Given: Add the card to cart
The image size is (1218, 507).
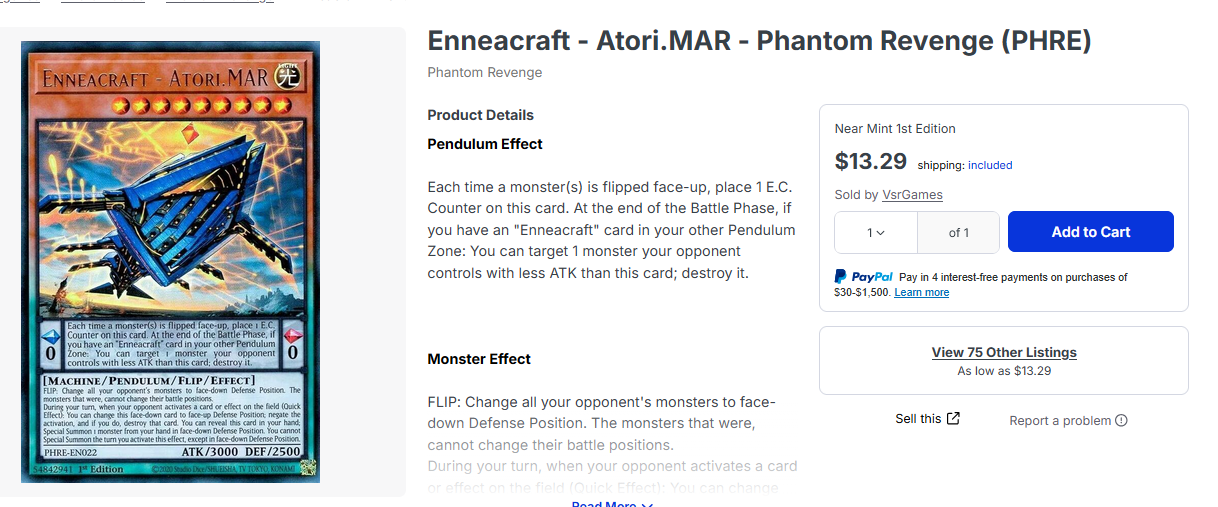Looking at the screenshot, I should tap(1090, 232).
